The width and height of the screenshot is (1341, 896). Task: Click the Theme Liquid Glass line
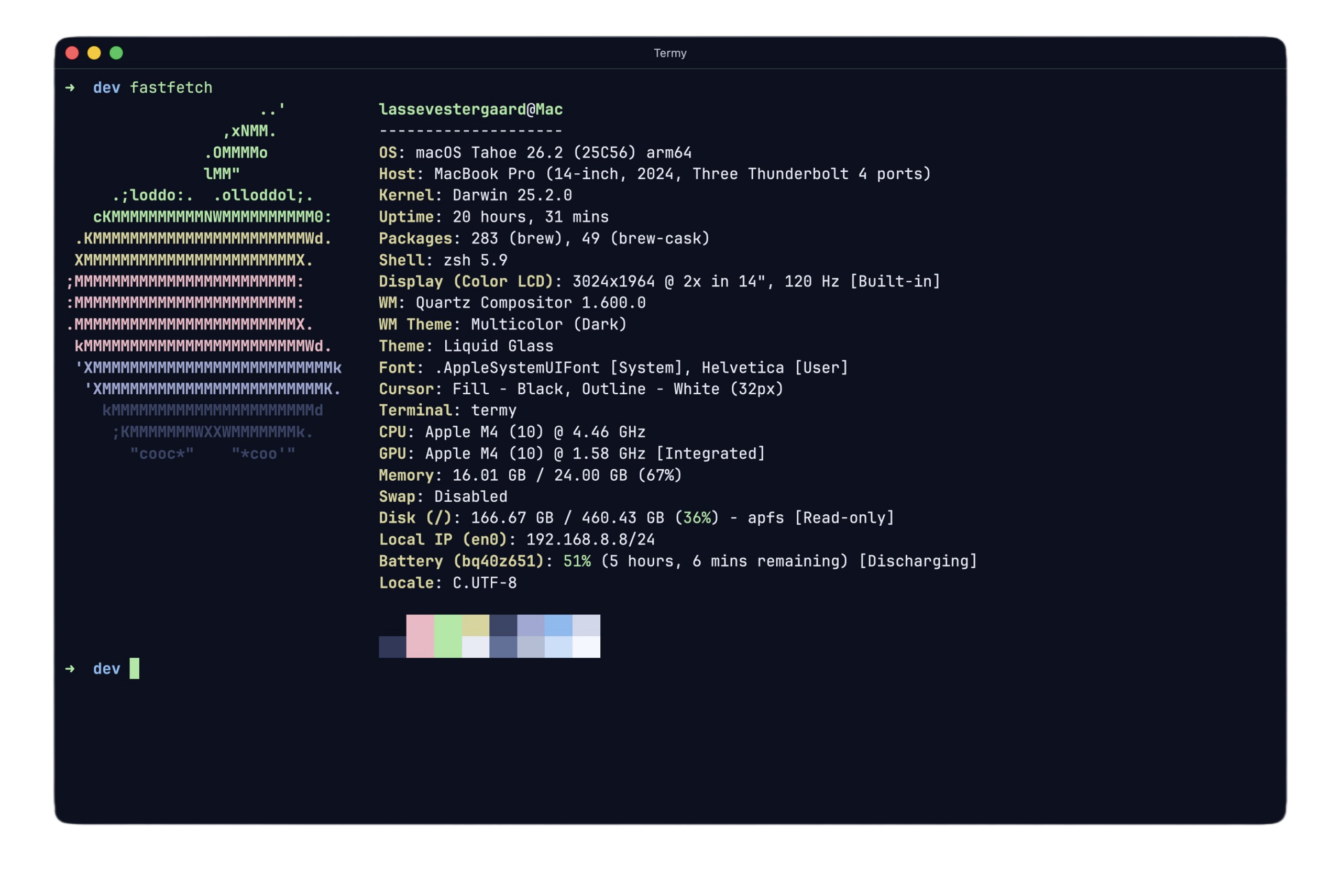[x=466, y=346]
